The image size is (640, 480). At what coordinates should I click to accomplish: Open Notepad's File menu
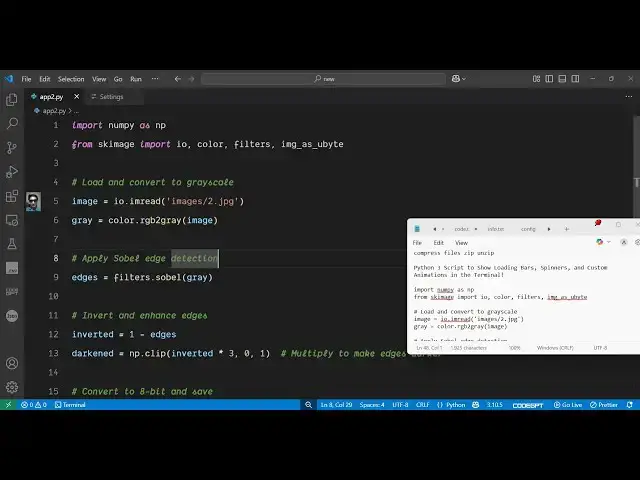pyautogui.click(x=417, y=243)
